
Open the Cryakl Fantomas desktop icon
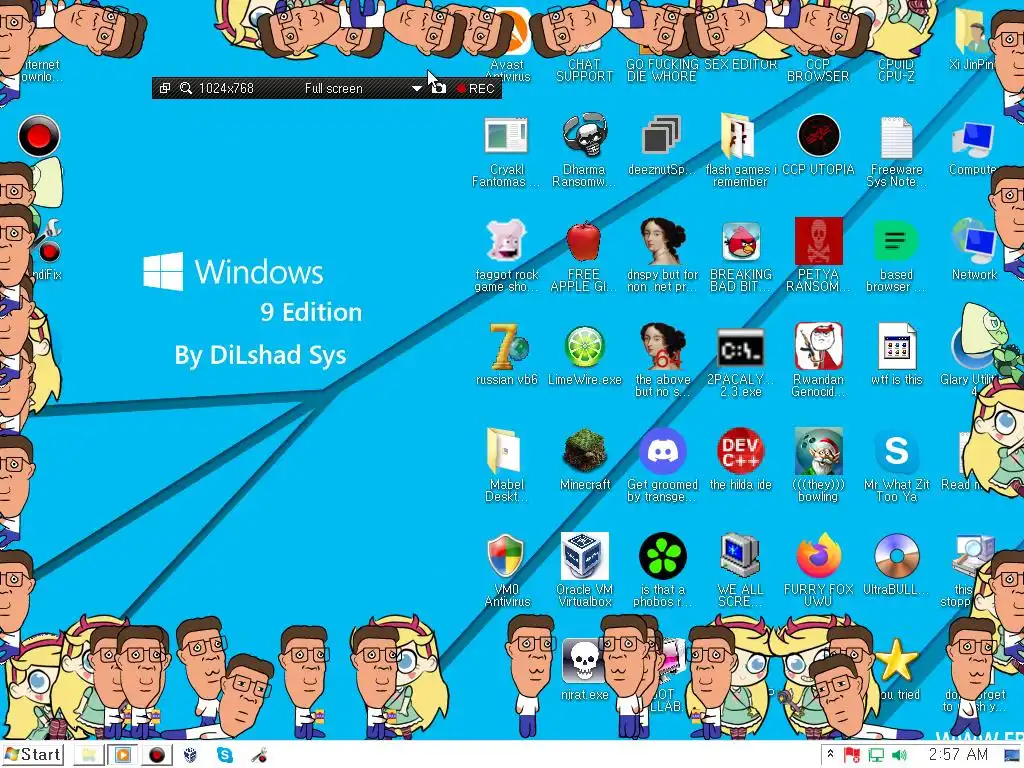506,136
